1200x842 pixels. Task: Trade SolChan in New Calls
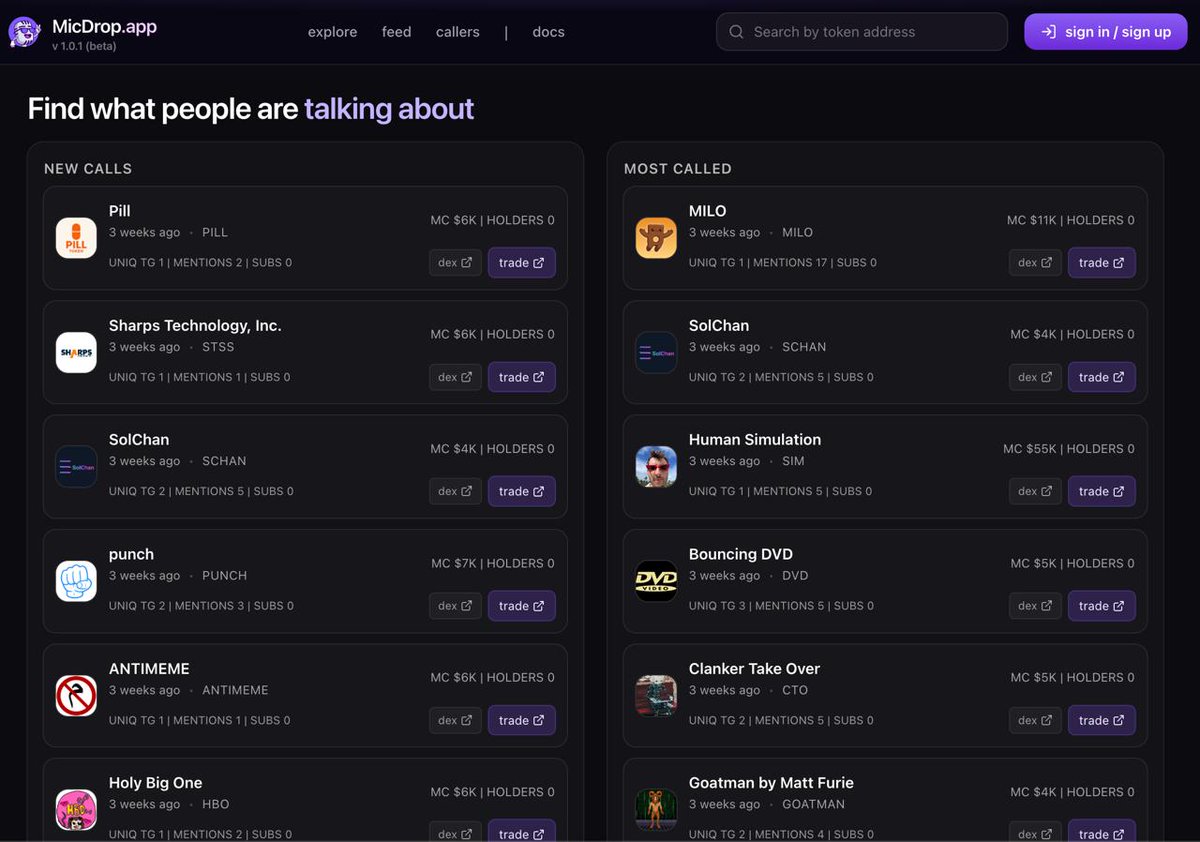click(x=522, y=492)
